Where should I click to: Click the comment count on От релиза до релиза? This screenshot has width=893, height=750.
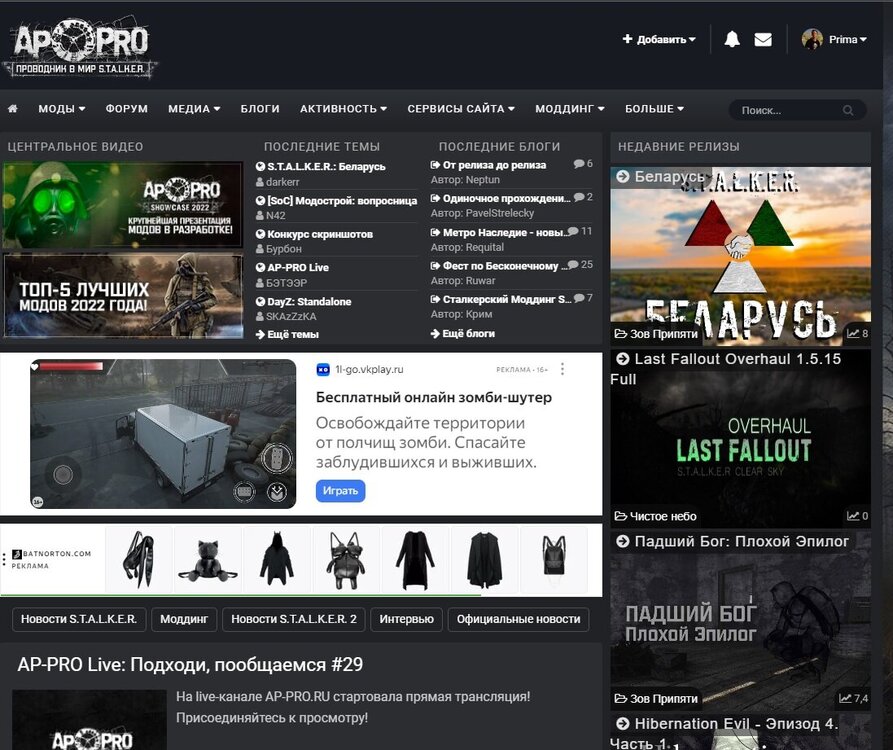pos(583,163)
